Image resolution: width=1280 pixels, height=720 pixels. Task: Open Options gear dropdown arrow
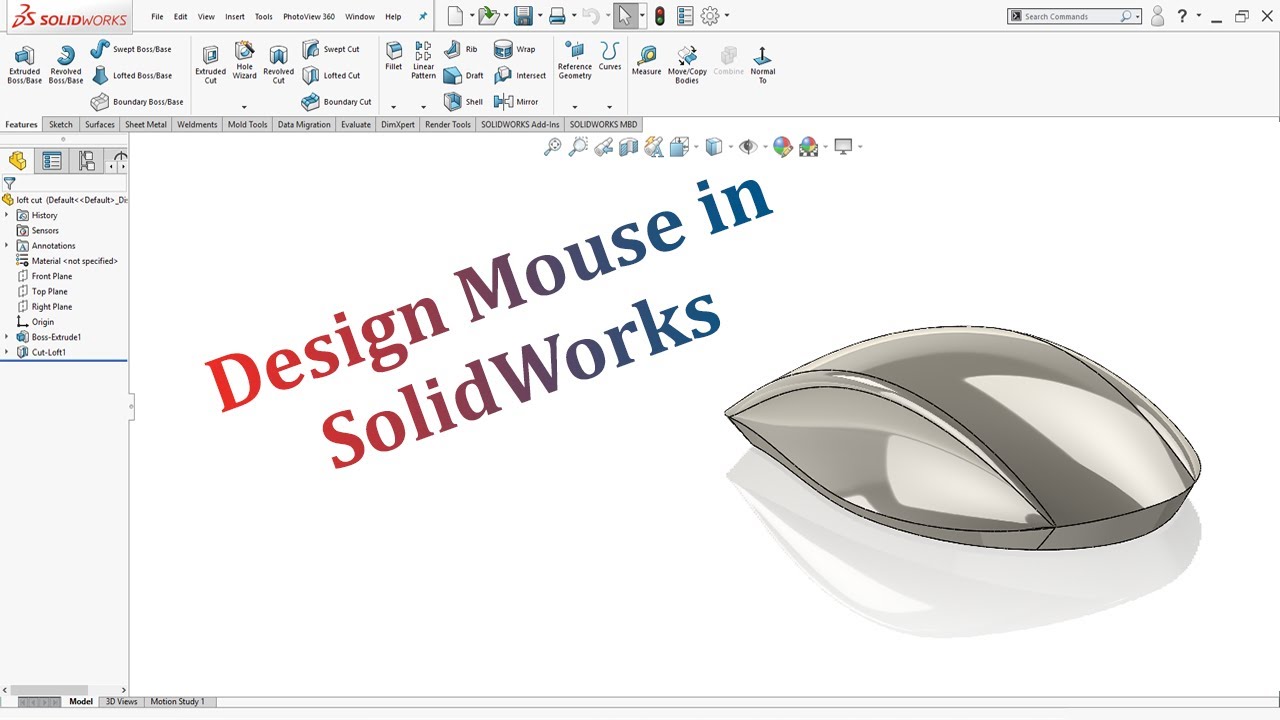point(727,16)
